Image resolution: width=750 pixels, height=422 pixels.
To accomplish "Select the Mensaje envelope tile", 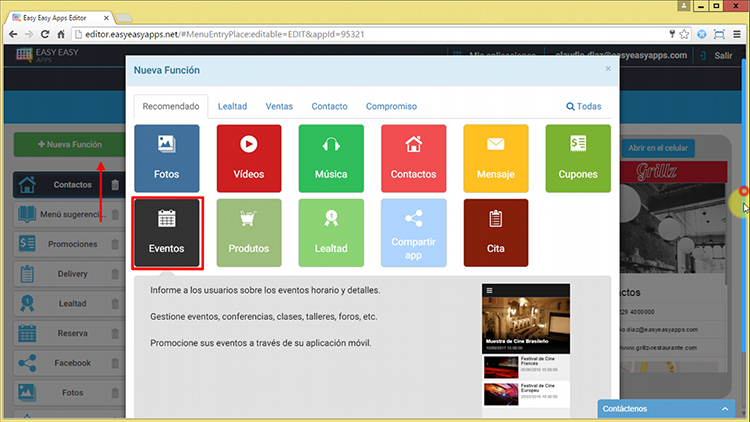I will point(496,158).
